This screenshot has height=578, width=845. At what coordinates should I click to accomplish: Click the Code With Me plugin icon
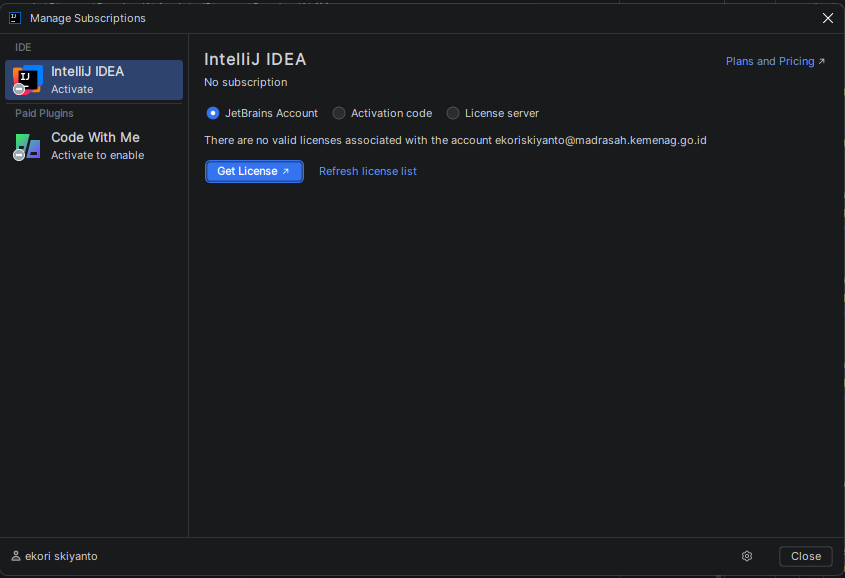click(27, 147)
